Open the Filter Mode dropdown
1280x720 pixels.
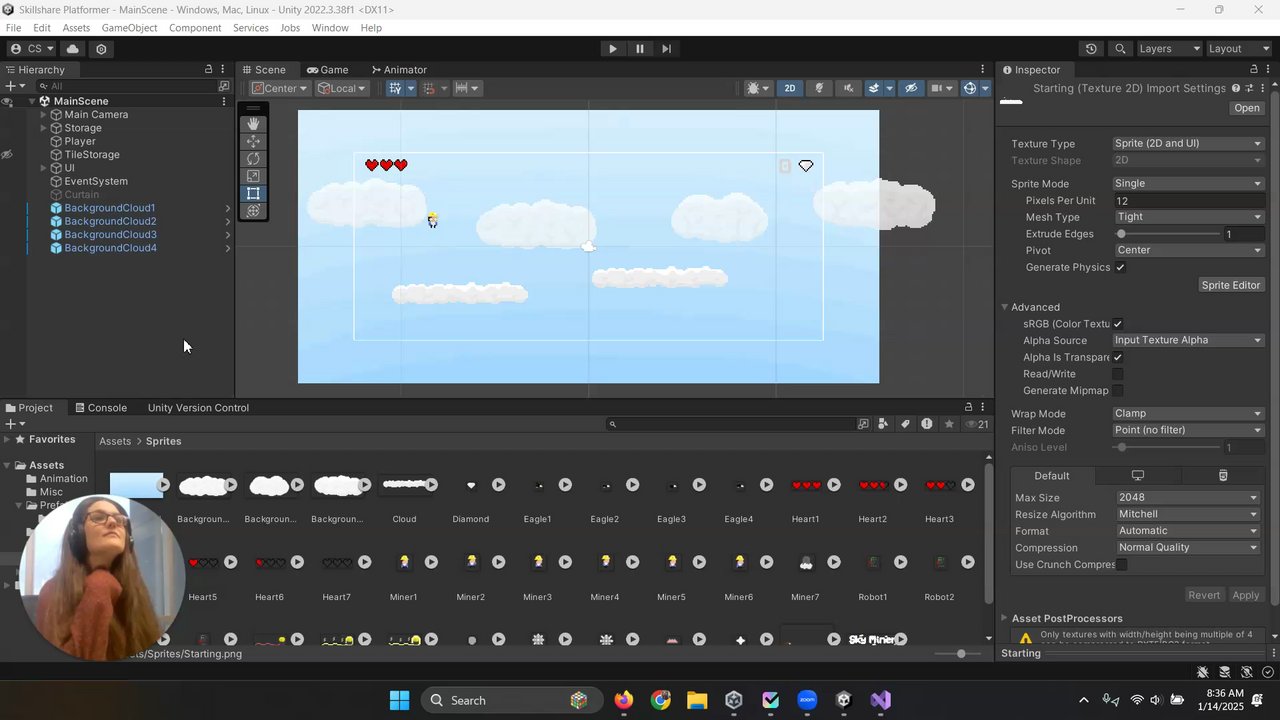coord(1187,430)
